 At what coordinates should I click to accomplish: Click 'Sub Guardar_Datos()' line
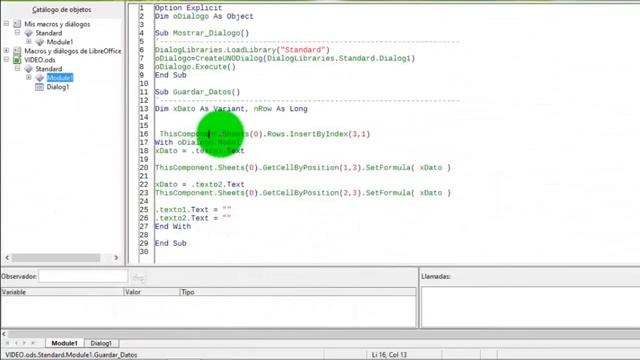point(198,92)
